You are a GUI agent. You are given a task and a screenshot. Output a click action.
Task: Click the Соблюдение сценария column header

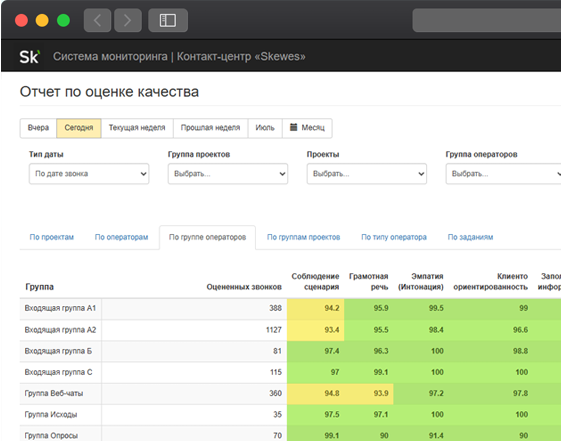point(315,281)
